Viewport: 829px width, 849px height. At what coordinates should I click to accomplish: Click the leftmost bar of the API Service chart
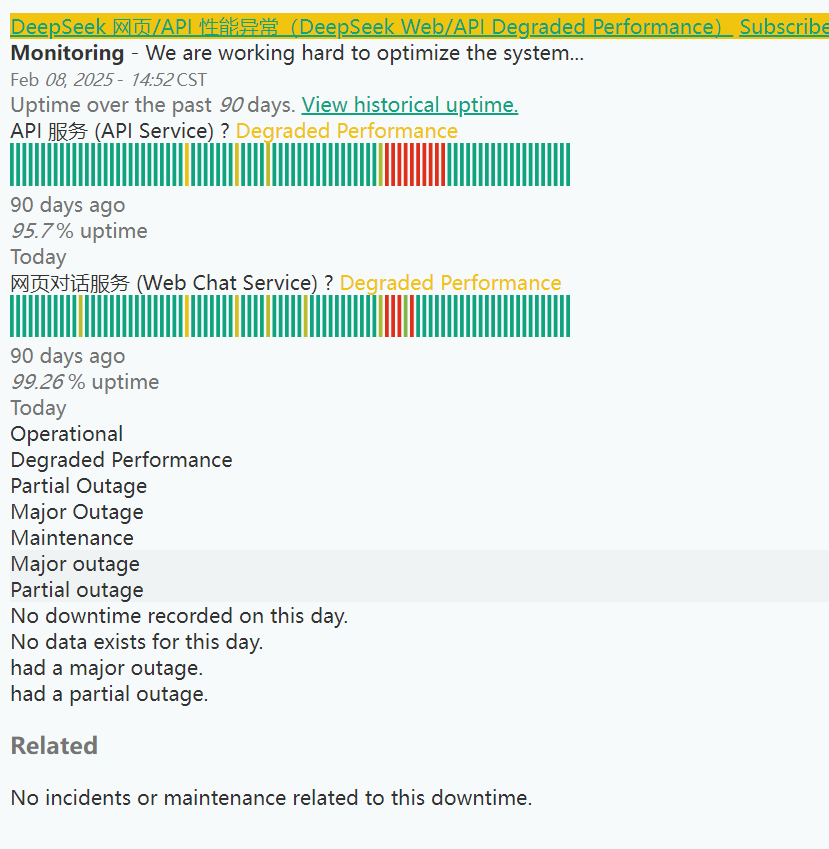13,164
